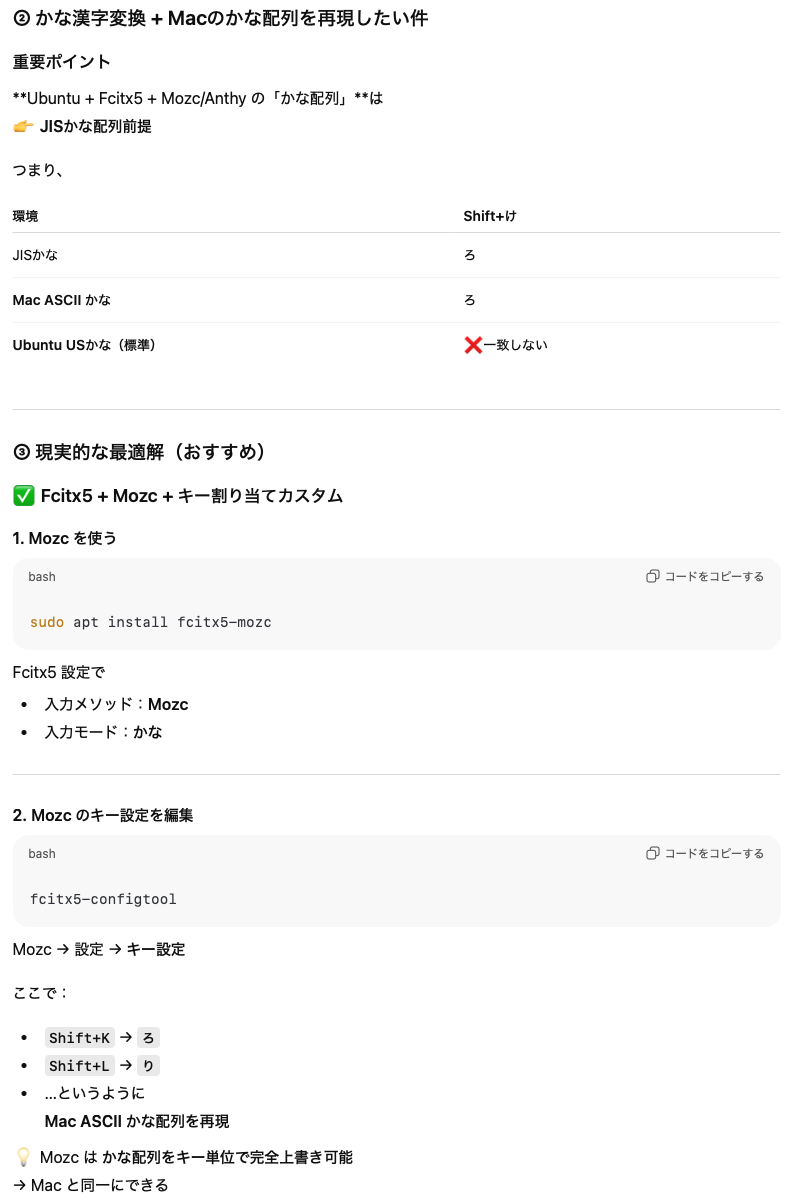Click the "2. Mozc のキー設定を編集" heading
794x1204 pixels.
pos(103,815)
